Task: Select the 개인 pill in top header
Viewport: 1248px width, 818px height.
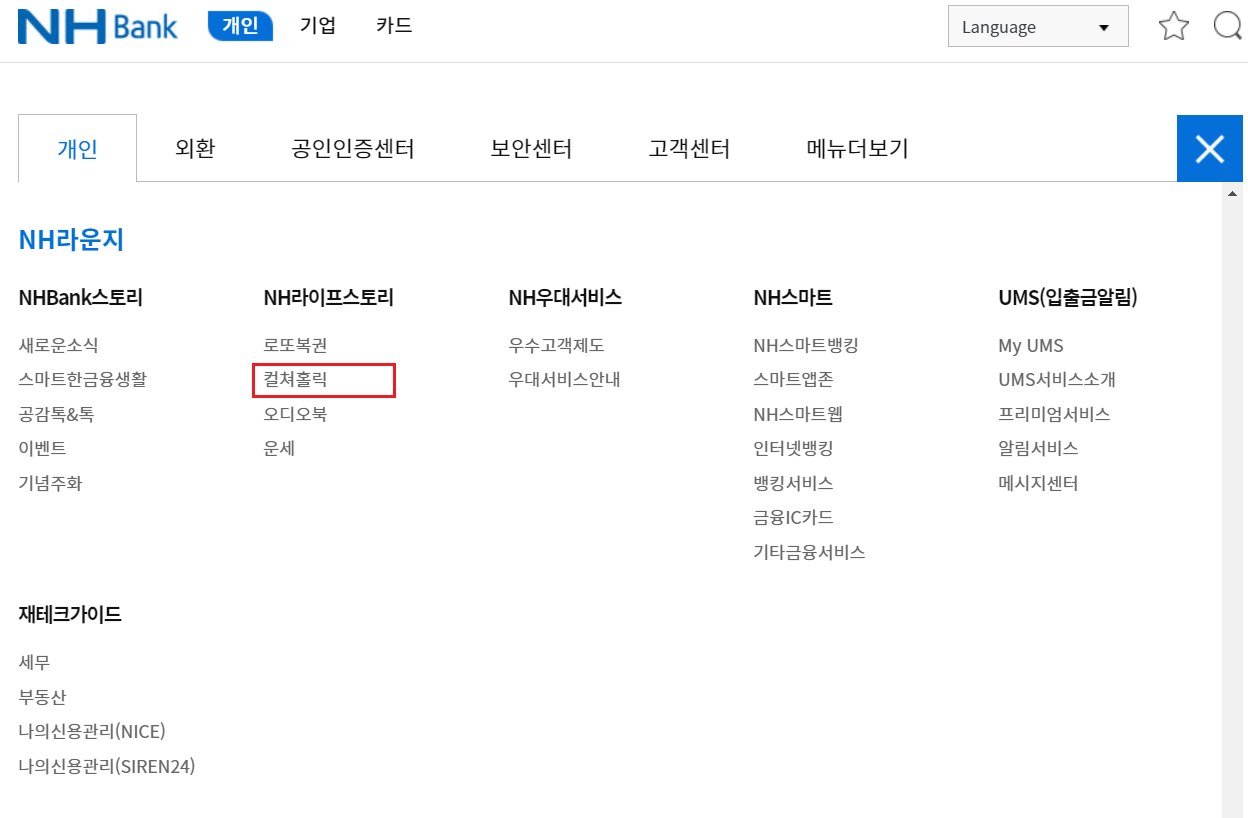Action: click(240, 25)
